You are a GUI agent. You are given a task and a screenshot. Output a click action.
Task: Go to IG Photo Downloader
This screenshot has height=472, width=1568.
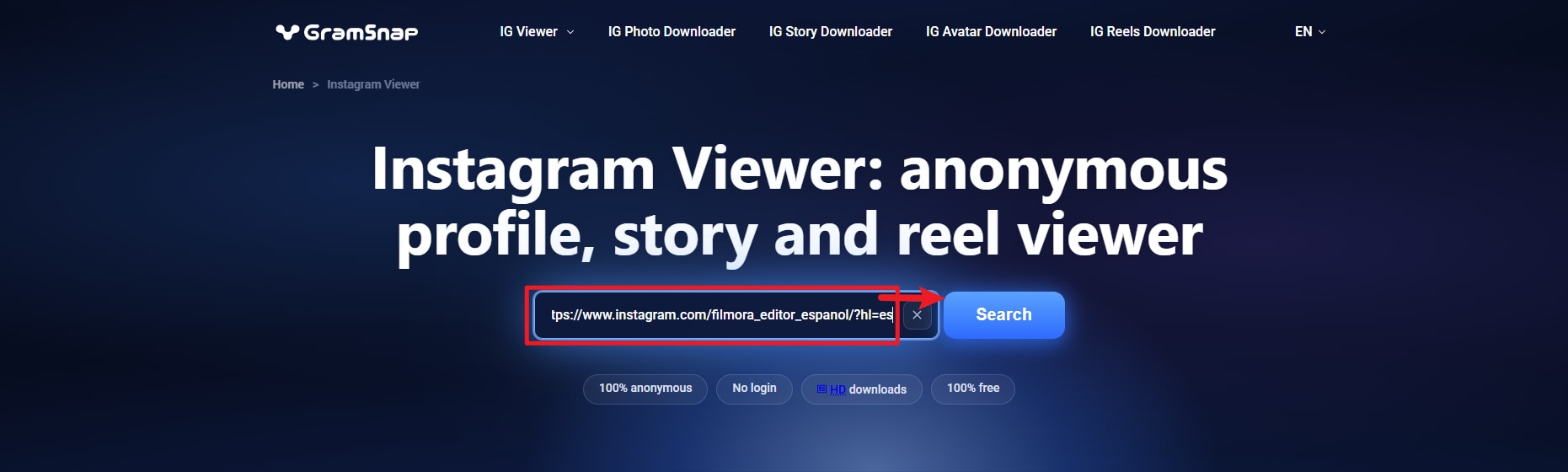click(672, 31)
